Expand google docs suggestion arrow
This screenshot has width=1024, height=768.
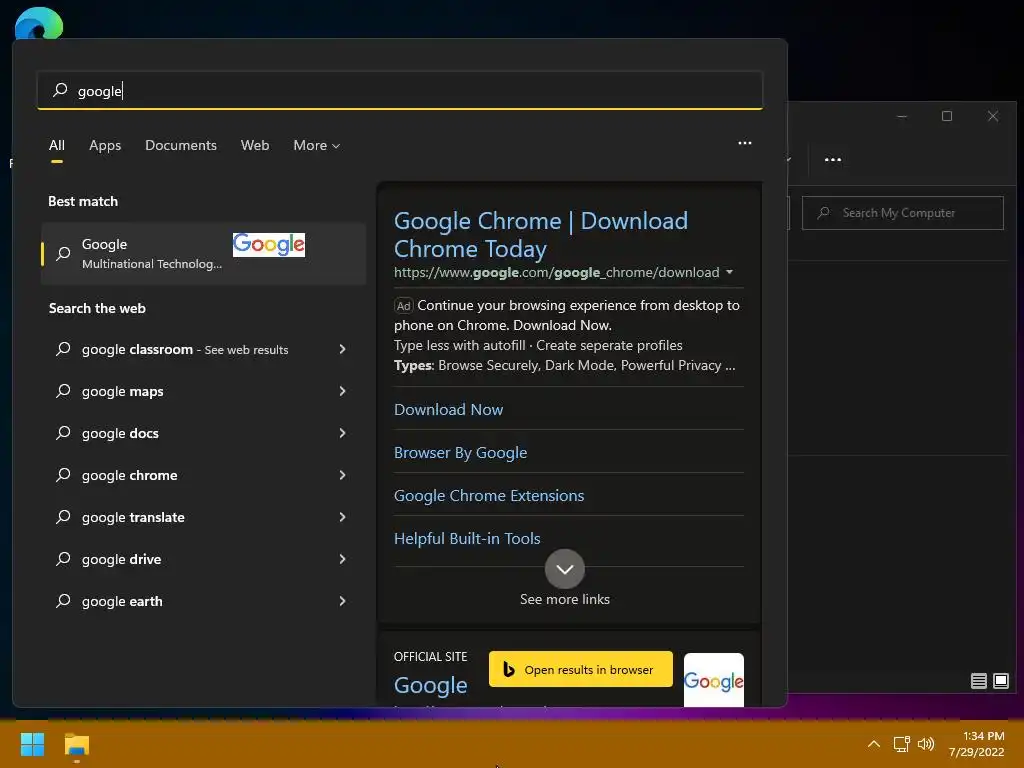click(x=342, y=433)
